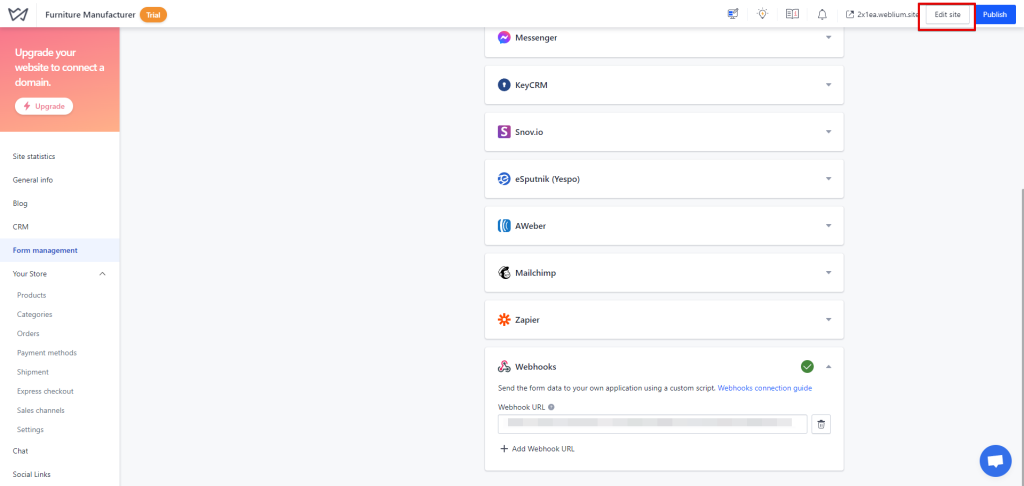Click the green Webhooks connected checkmark

coord(807,366)
